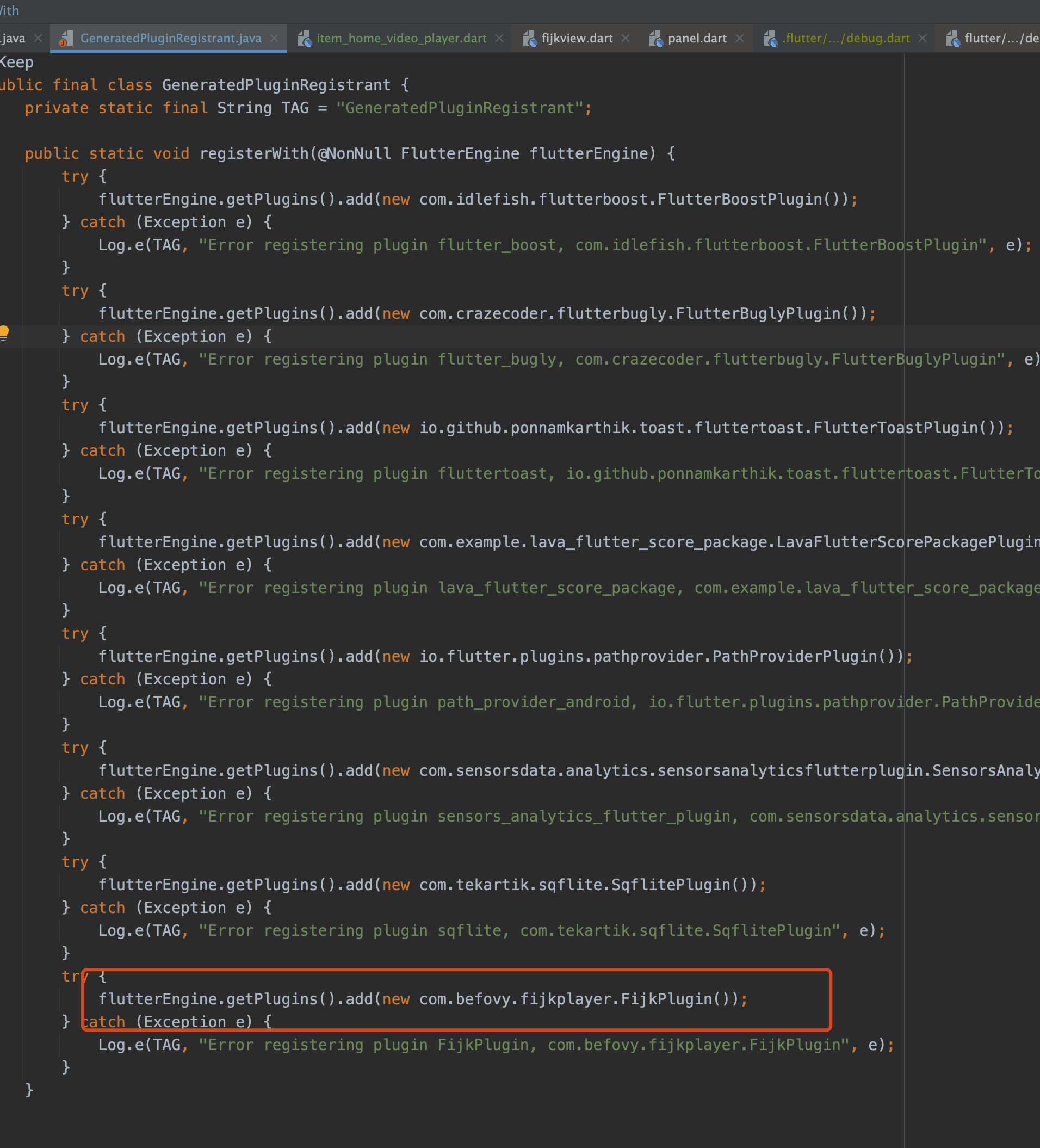Open the .flutter/.../debug.dart tab
Image resolution: width=1040 pixels, height=1148 pixels.
coord(846,38)
